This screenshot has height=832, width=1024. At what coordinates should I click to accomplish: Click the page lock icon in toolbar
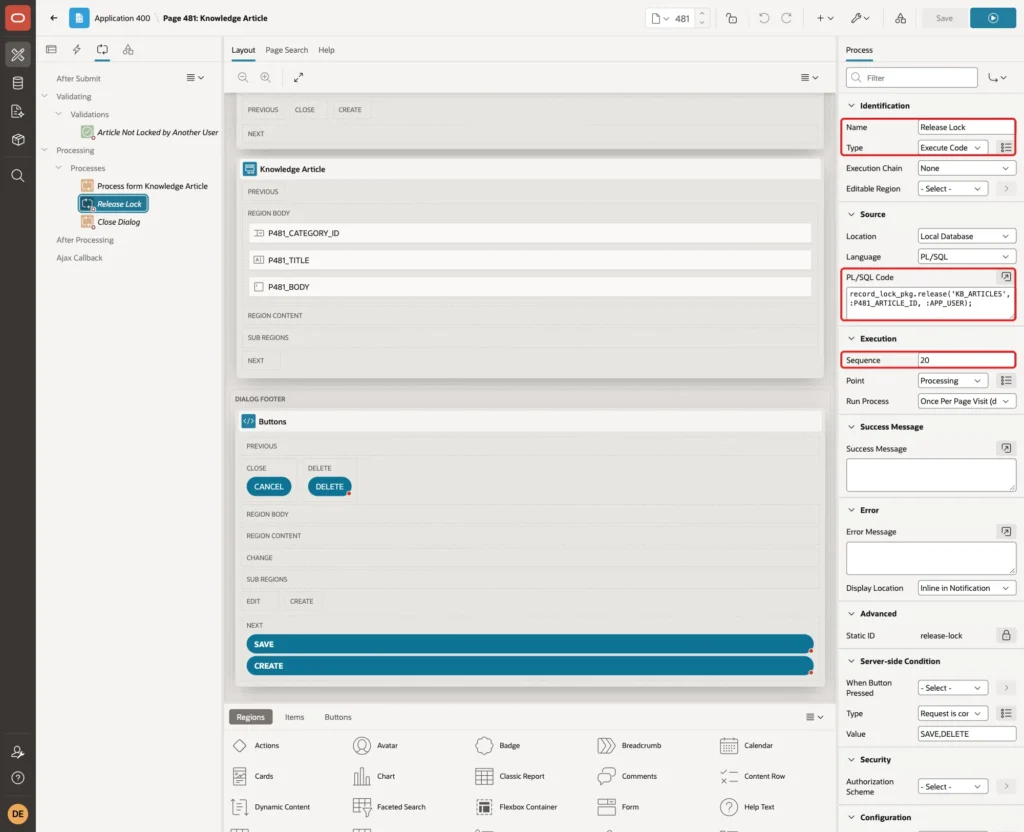coord(731,18)
